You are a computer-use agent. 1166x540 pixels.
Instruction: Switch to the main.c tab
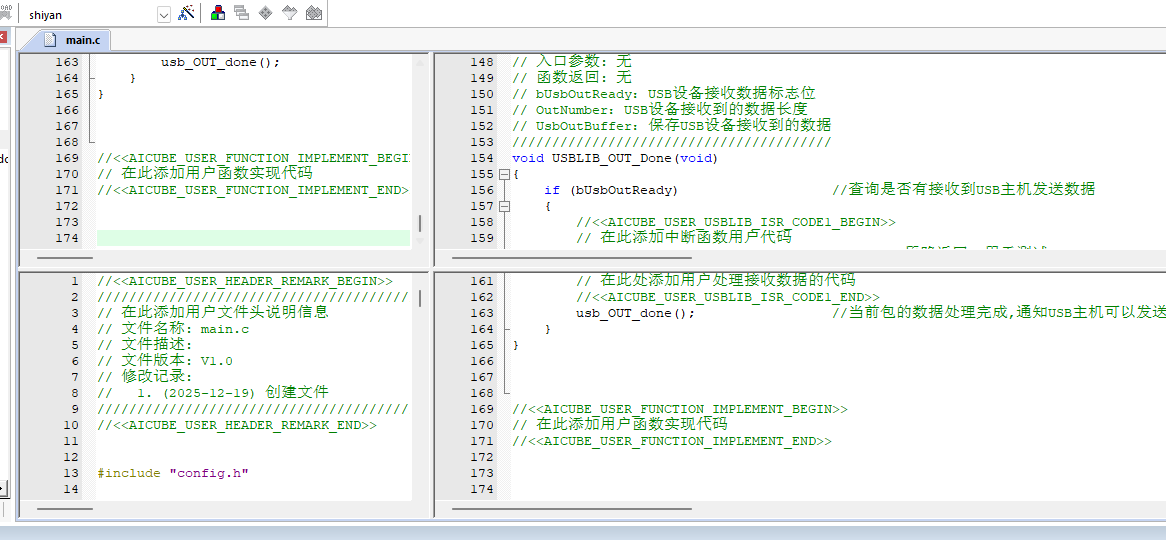coord(82,40)
